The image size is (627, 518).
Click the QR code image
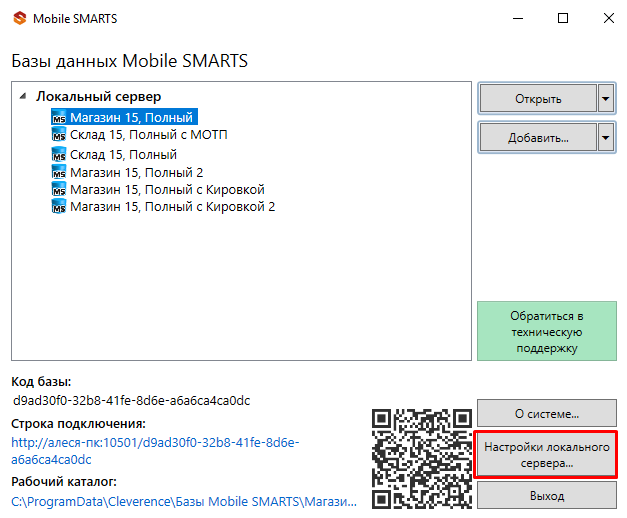coord(422,459)
